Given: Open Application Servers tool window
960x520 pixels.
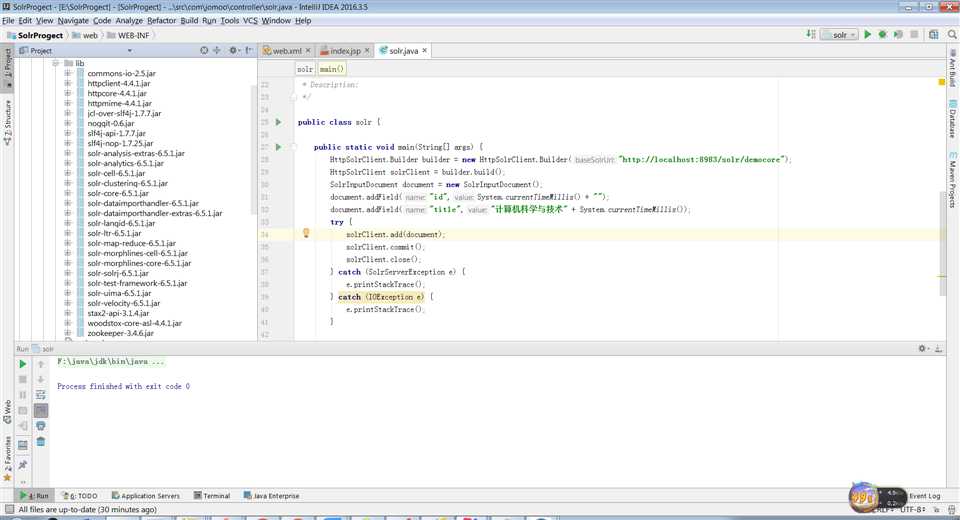Looking at the screenshot, I should [x=146, y=496].
